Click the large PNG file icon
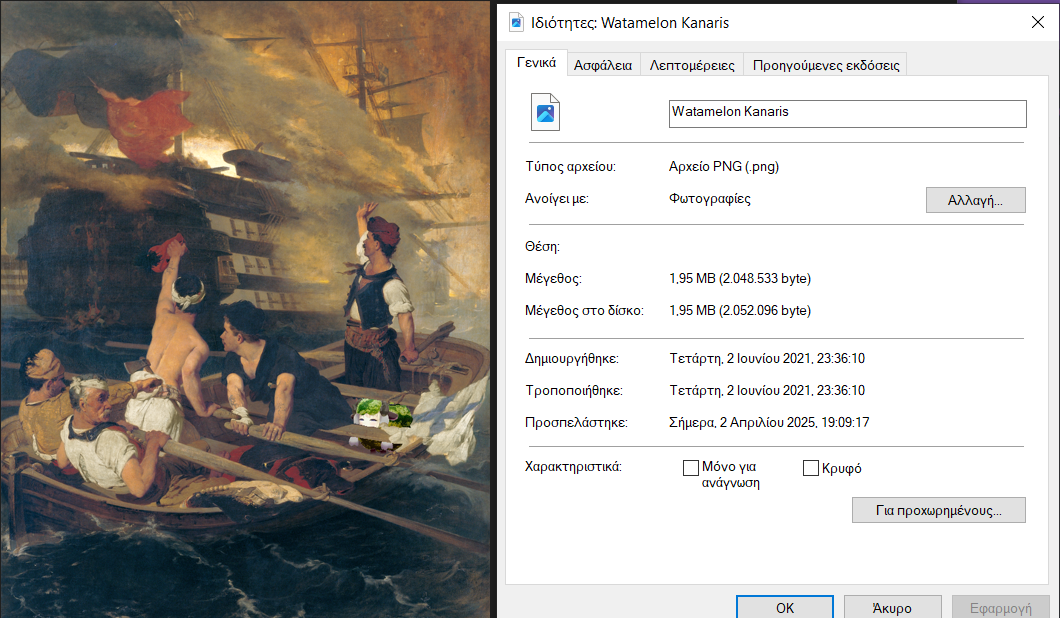The height and width of the screenshot is (618, 1060). click(546, 112)
